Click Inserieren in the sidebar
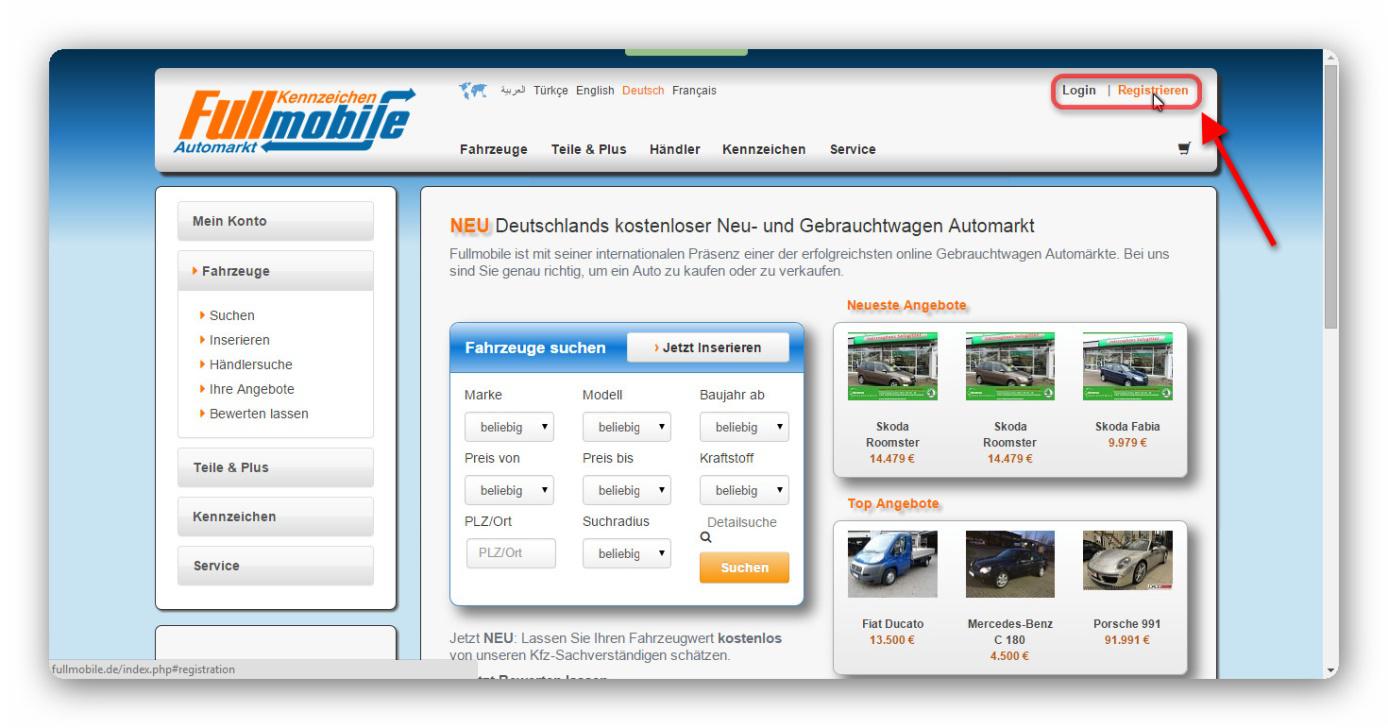The image size is (1388, 728). tap(239, 339)
